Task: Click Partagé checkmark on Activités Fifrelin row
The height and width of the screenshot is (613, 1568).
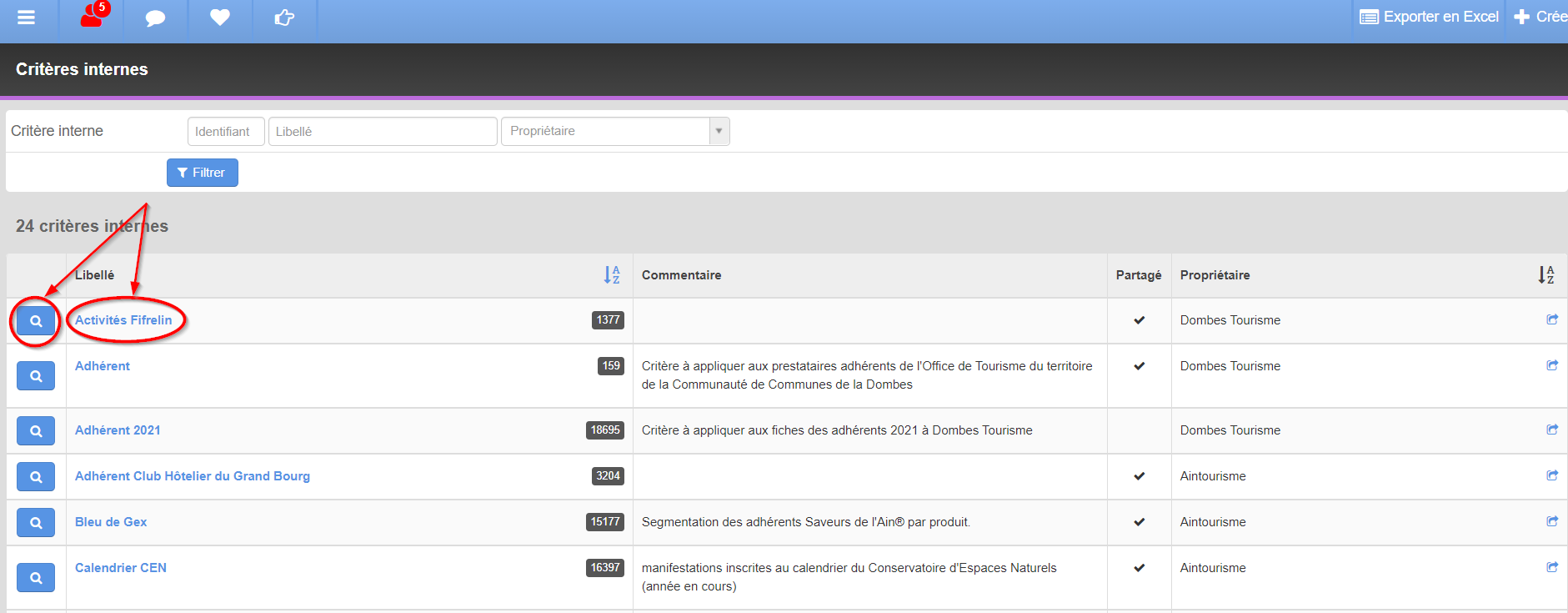Action: click(x=1140, y=320)
